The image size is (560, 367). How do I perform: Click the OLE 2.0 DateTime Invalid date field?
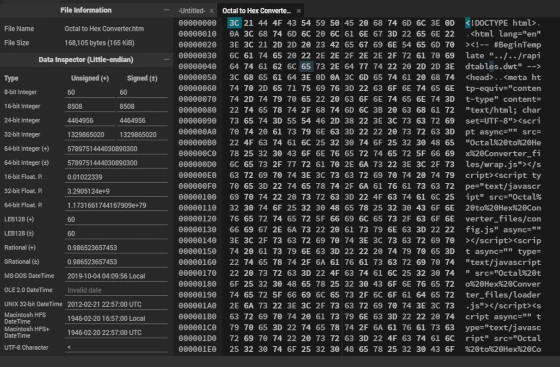point(116,290)
